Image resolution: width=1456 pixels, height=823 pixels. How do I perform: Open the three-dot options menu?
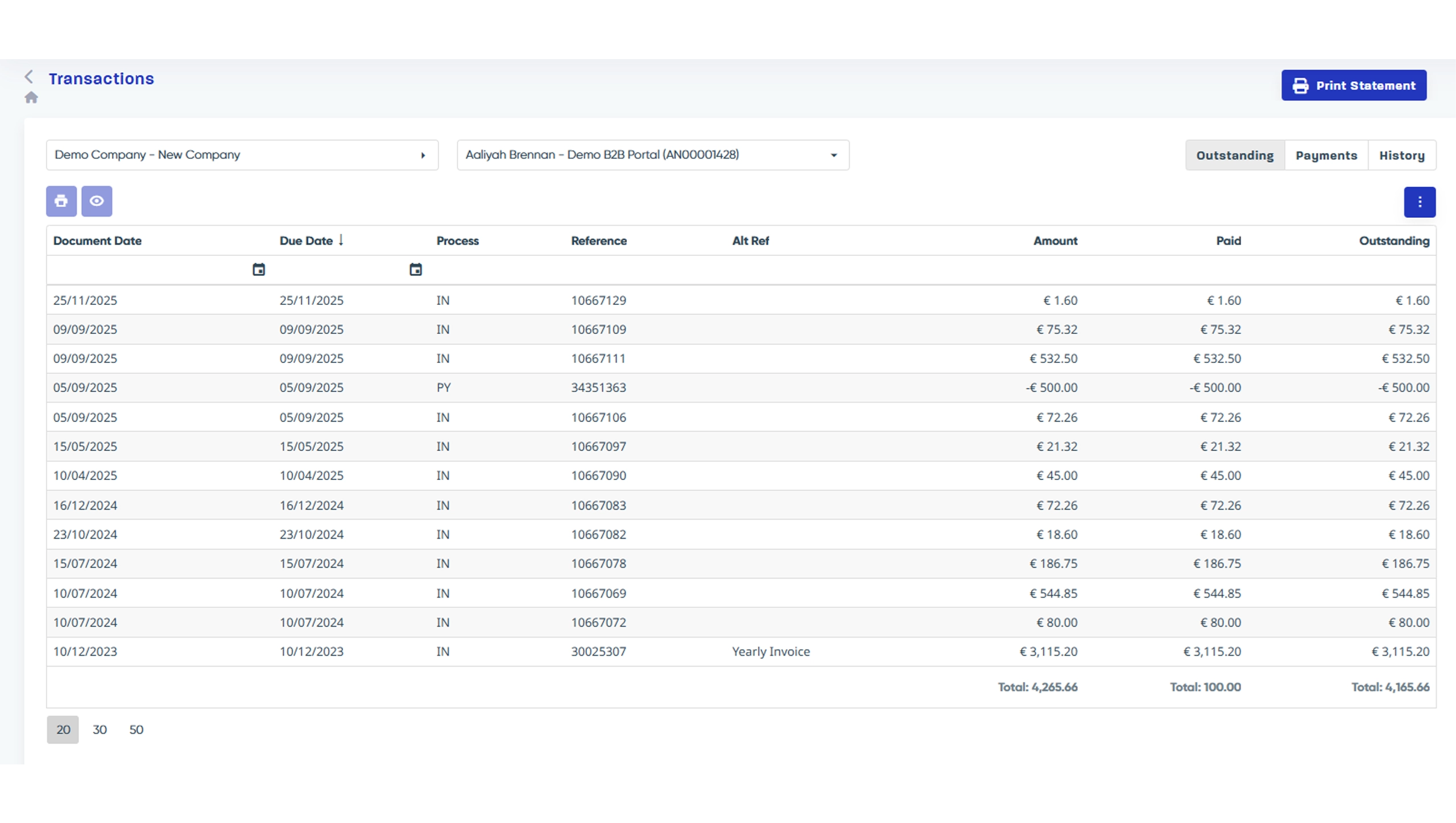click(x=1419, y=202)
